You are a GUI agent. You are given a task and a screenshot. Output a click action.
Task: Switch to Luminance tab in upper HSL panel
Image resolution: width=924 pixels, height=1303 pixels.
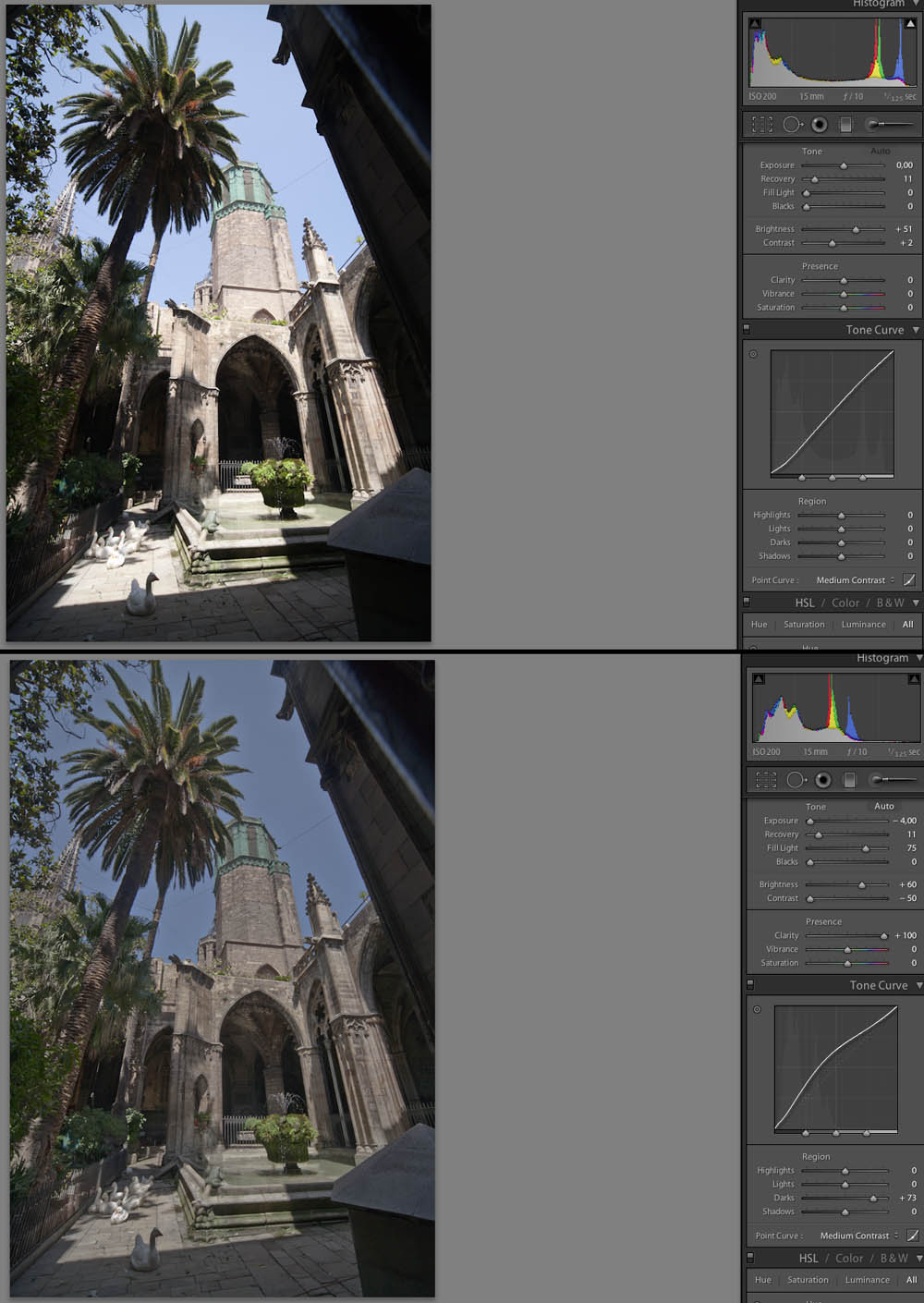coord(863,625)
